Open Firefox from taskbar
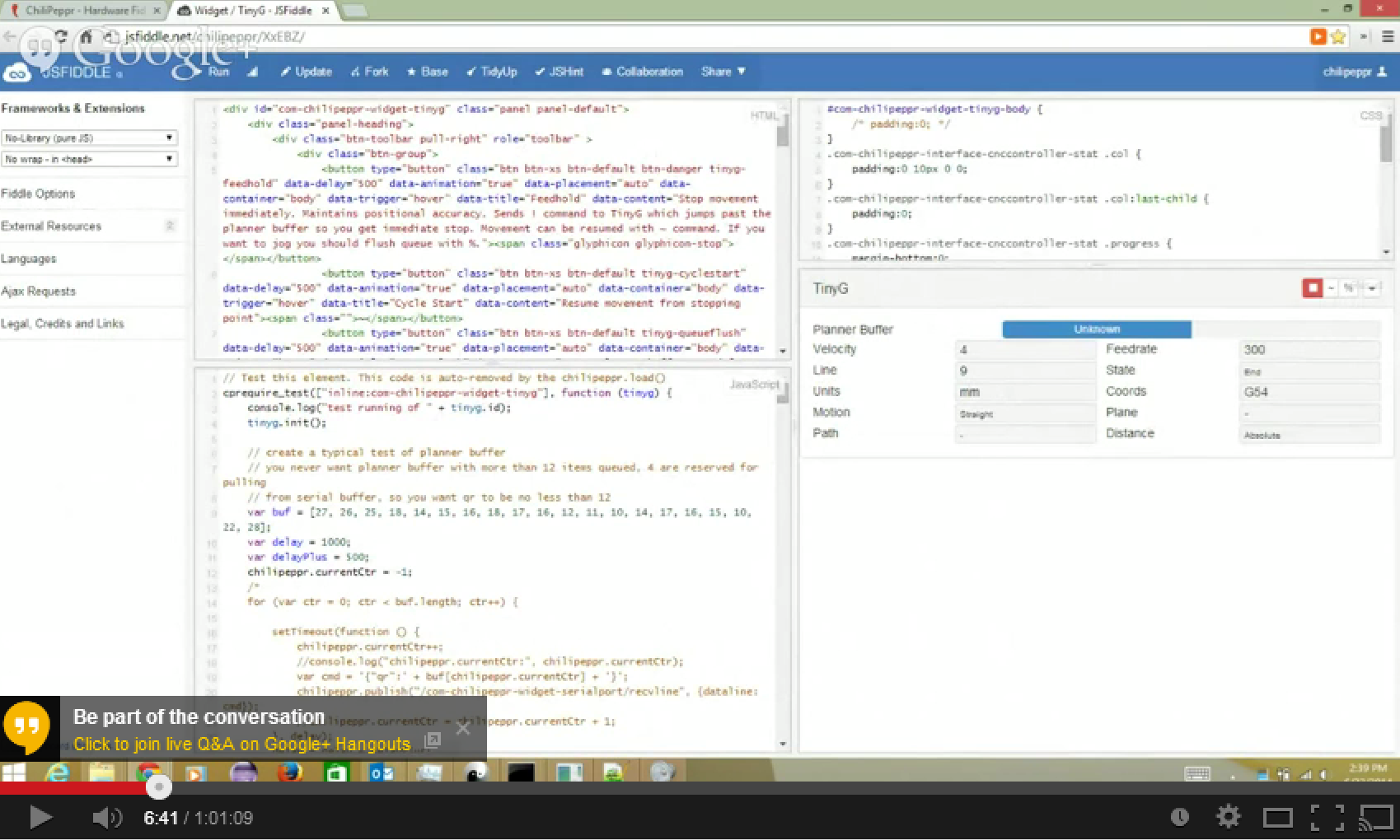Screen dimensions: 1400x840 coord(289,772)
